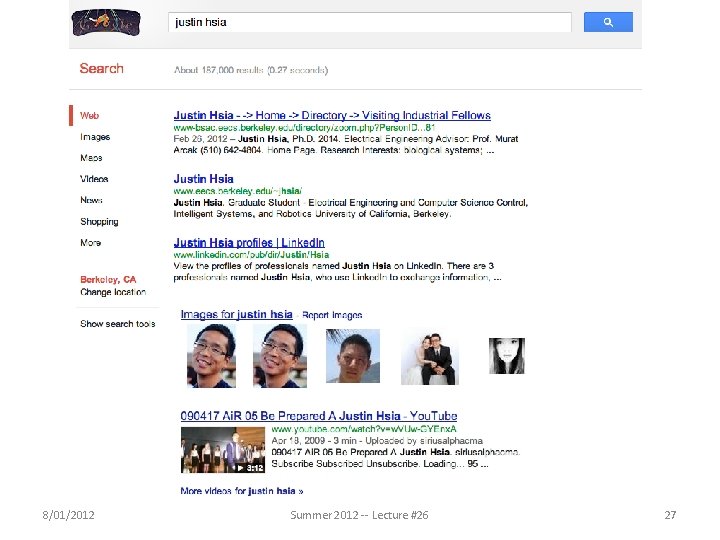Play the YouTube video thumbnail
This screenshot has width=720, height=540.
[223, 450]
